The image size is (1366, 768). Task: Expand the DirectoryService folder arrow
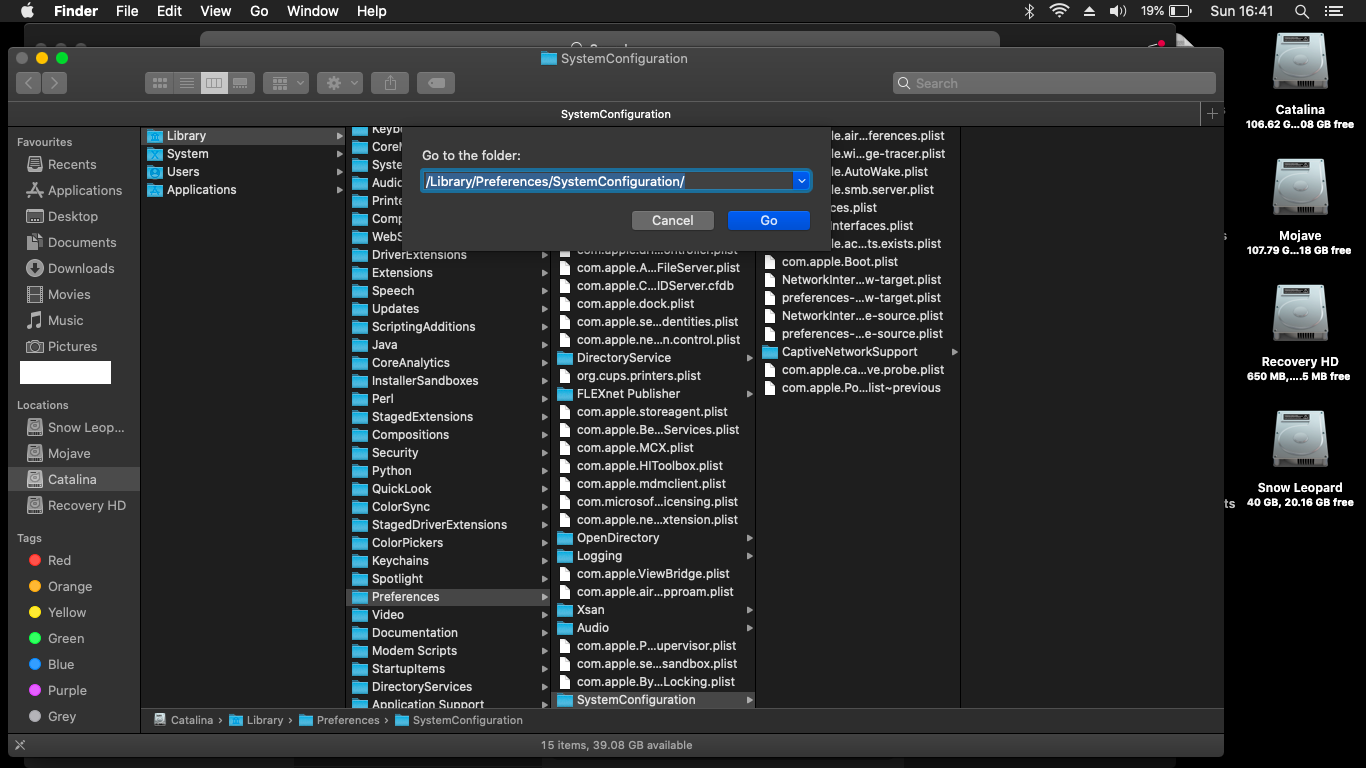pyautogui.click(x=750, y=358)
